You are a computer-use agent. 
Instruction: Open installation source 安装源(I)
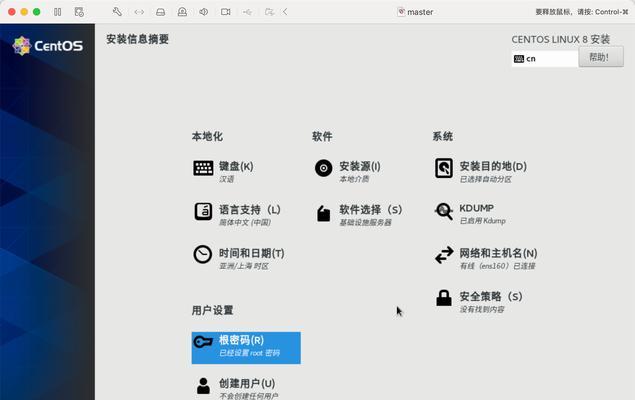click(x=348, y=171)
